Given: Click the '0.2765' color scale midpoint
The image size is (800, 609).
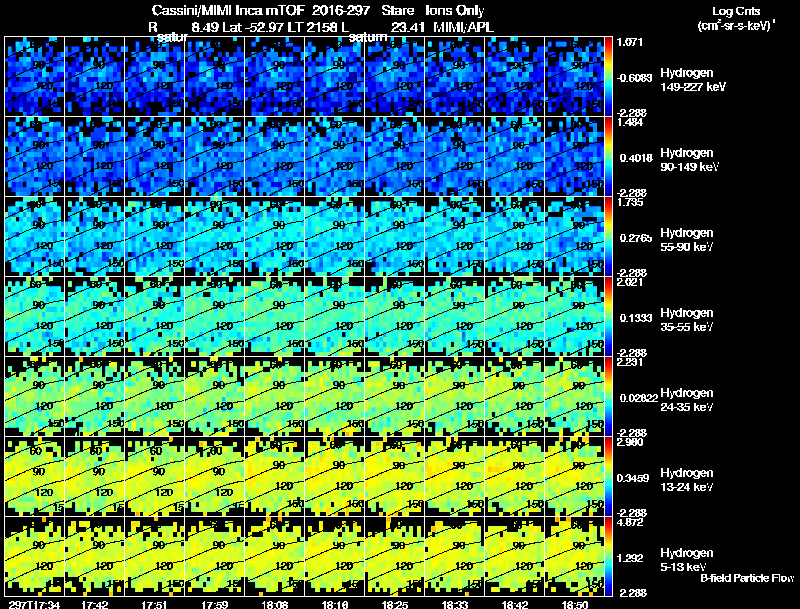Looking at the screenshot, I should pyautogui.click(x=636, y=238).
